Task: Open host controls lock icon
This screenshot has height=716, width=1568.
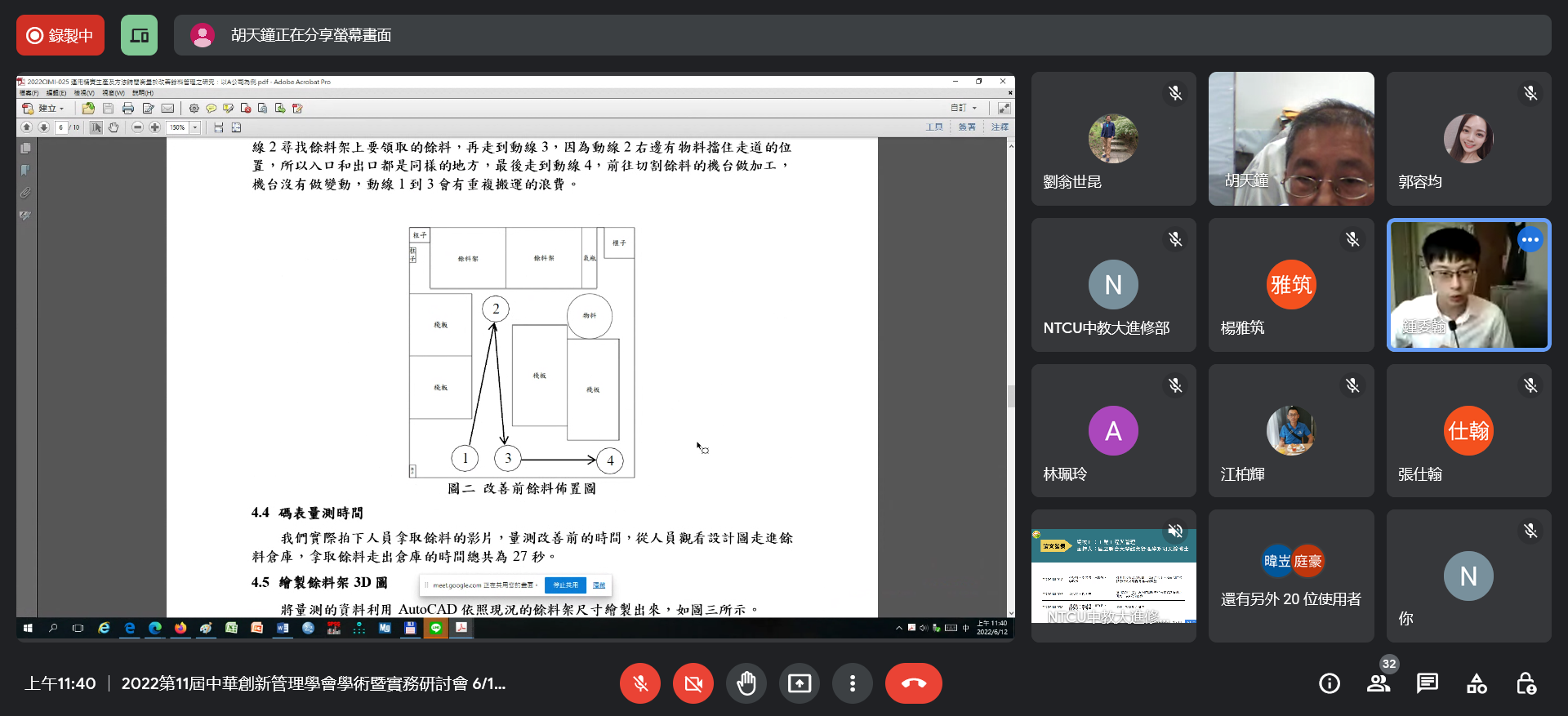Action: click(x=1526, y=683)
